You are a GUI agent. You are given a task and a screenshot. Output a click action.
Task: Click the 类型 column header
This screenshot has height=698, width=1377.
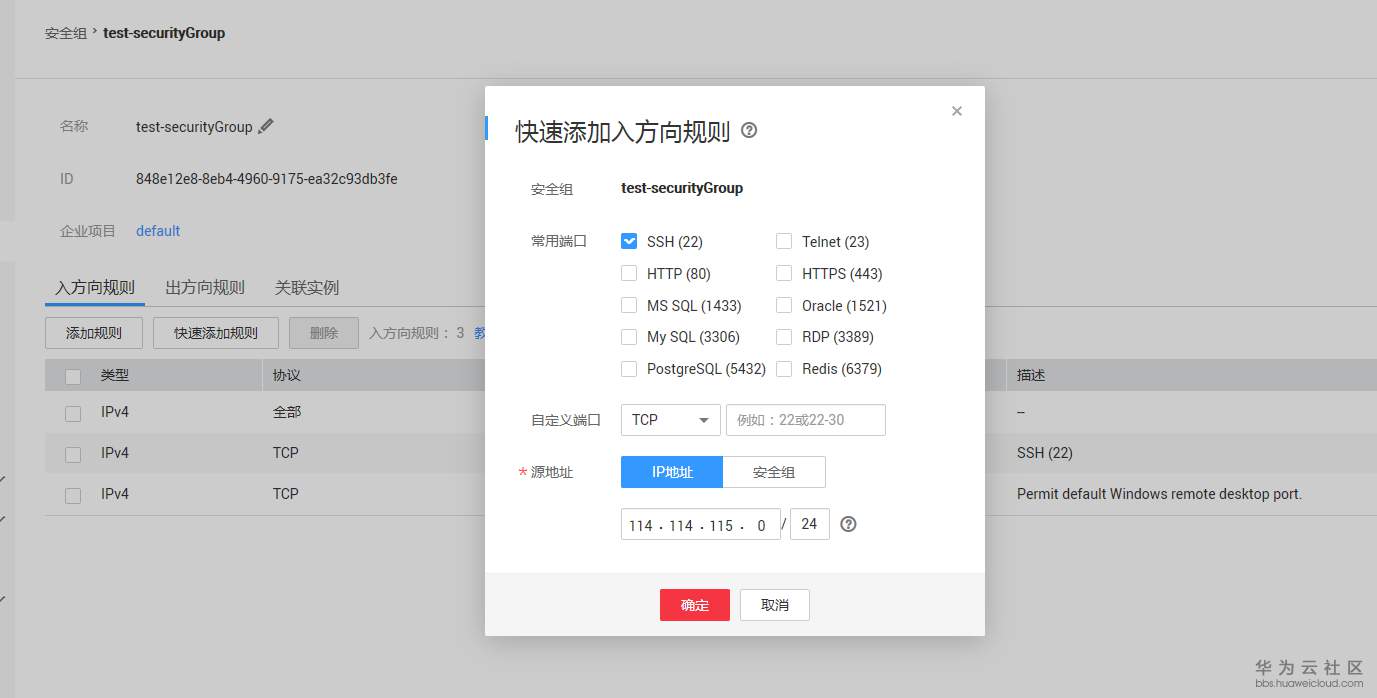115,375
